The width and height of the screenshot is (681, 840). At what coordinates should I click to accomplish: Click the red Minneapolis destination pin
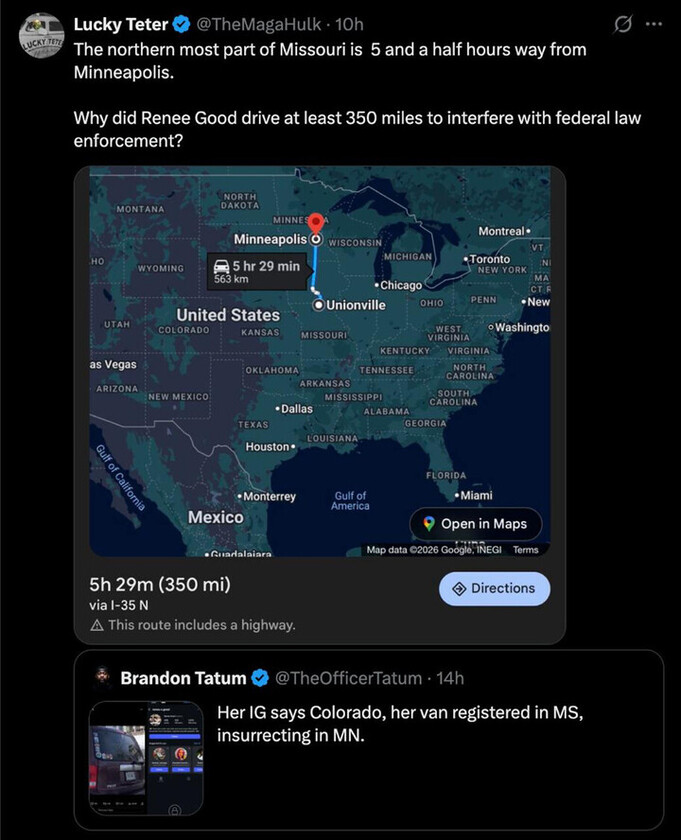pos(316,224)
